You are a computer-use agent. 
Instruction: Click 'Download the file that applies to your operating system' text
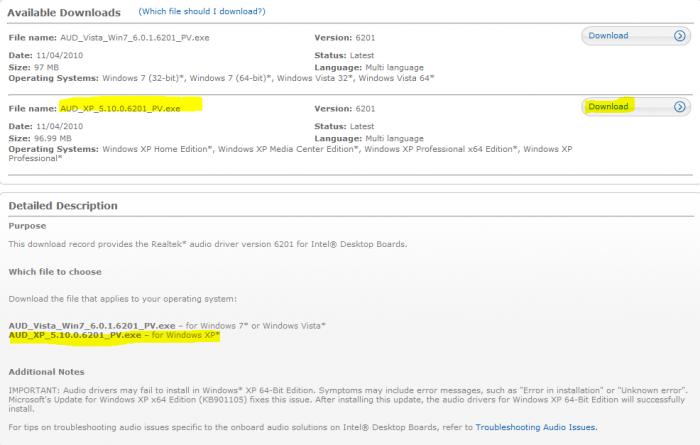click(123, 299)
